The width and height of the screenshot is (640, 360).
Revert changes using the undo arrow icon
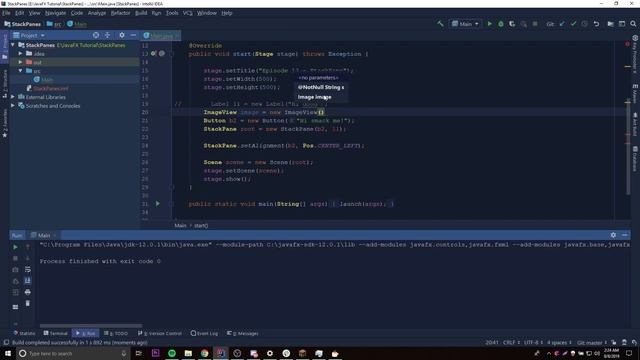click(596, 24)
